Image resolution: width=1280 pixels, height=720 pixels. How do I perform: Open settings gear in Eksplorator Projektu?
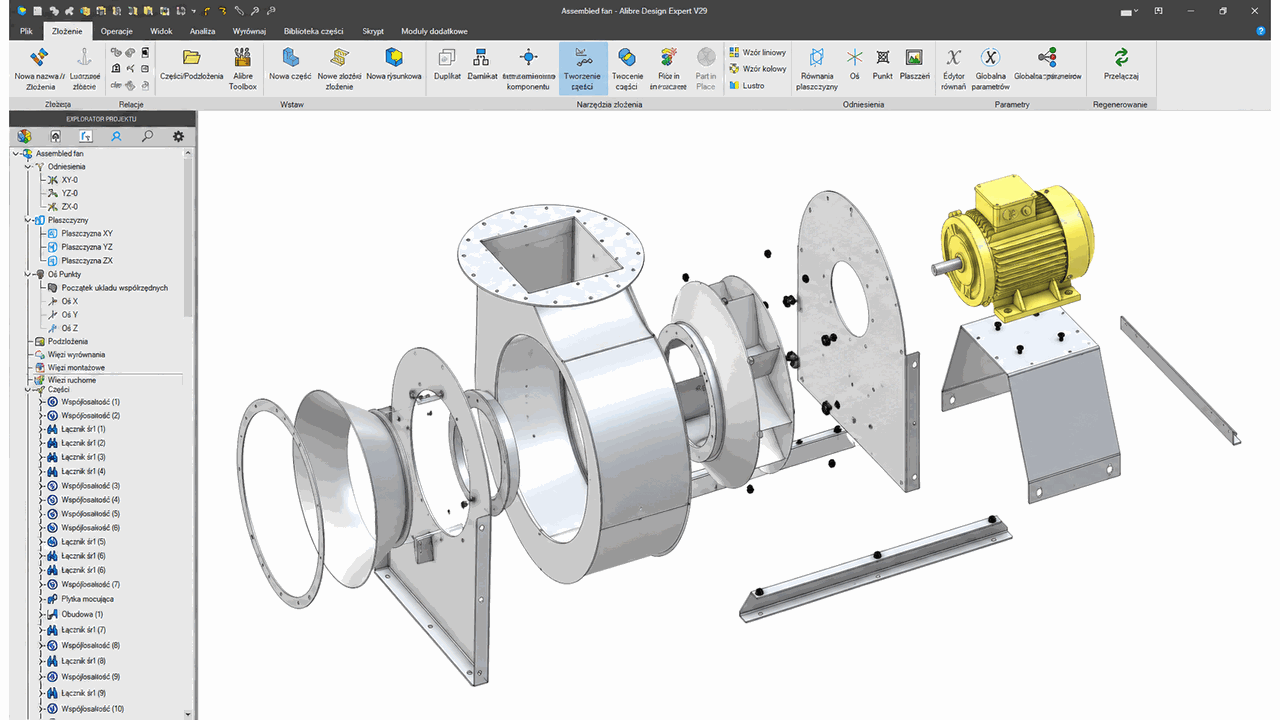178,136
